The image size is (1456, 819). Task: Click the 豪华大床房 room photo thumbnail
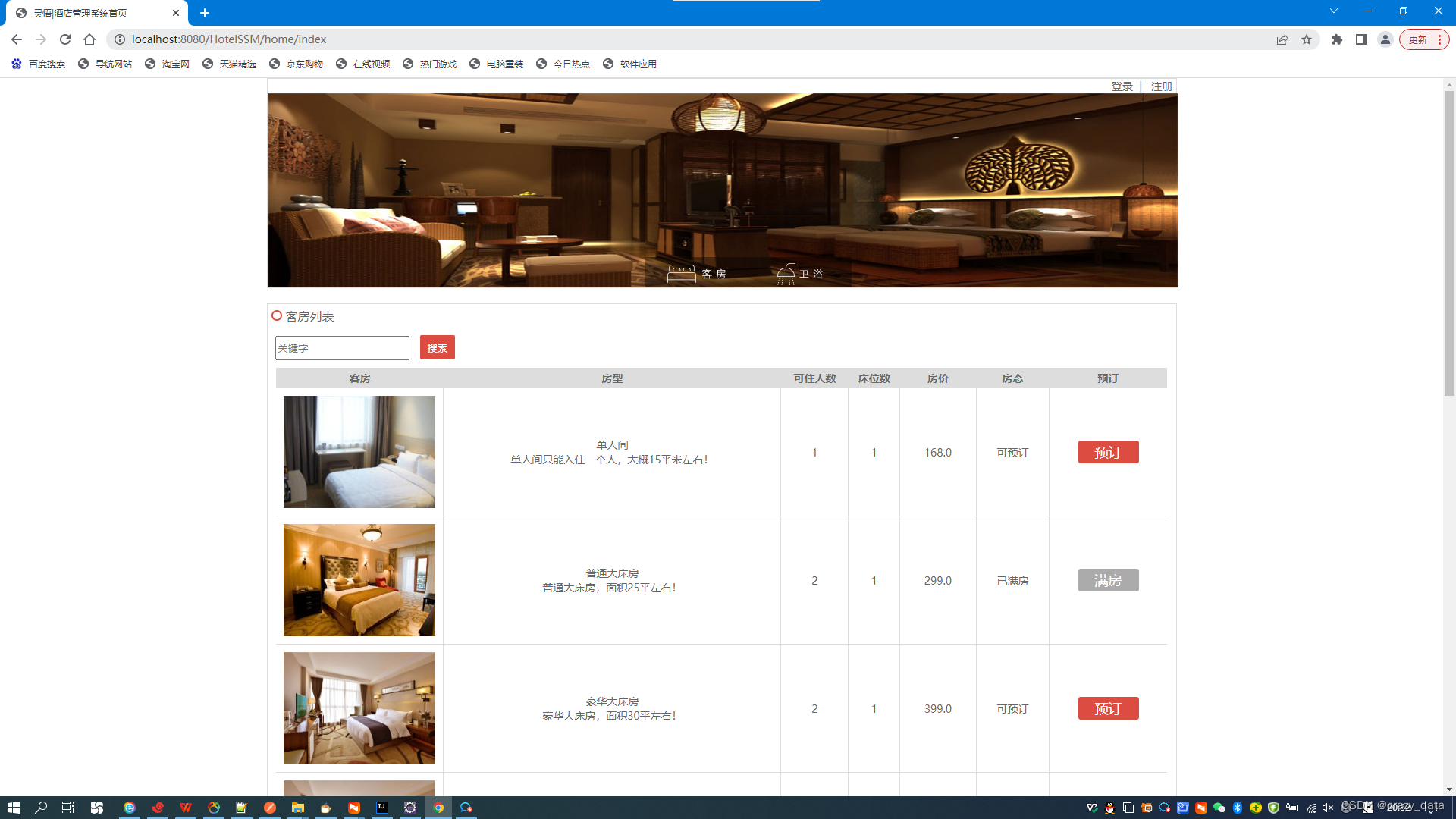(359, 708)
